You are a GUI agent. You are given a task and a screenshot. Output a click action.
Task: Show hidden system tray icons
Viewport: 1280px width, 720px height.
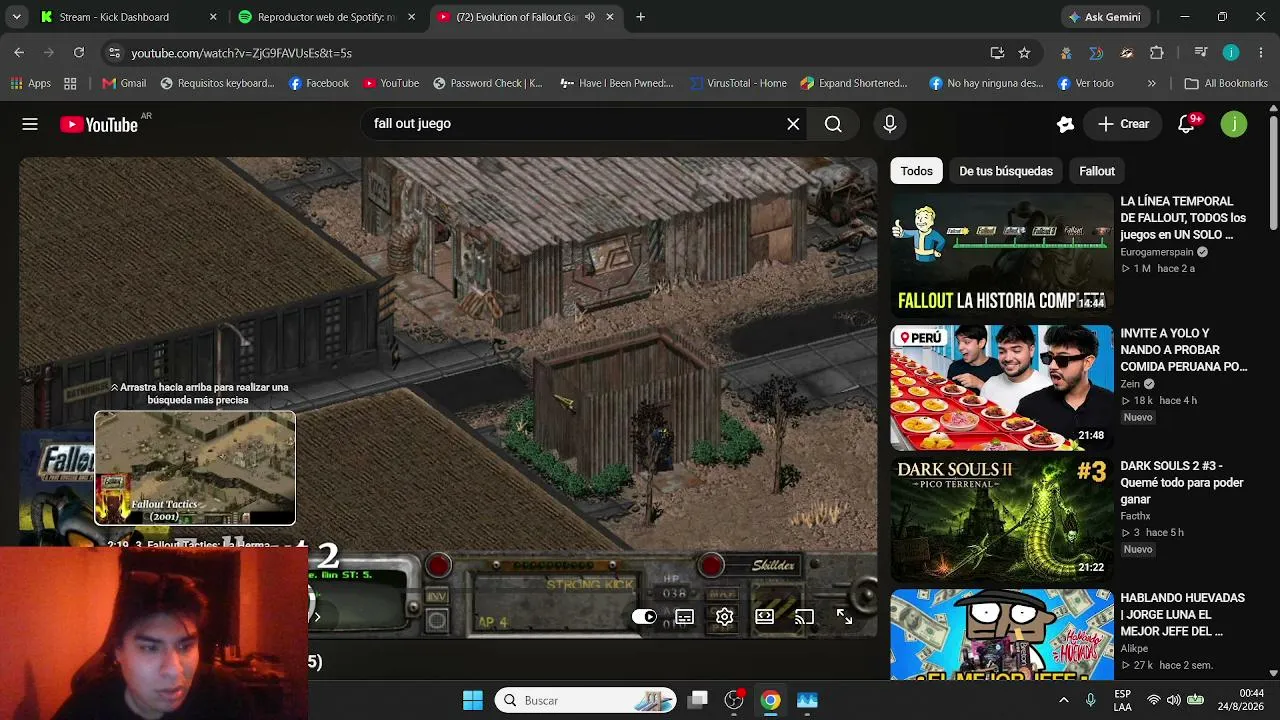1063,700
